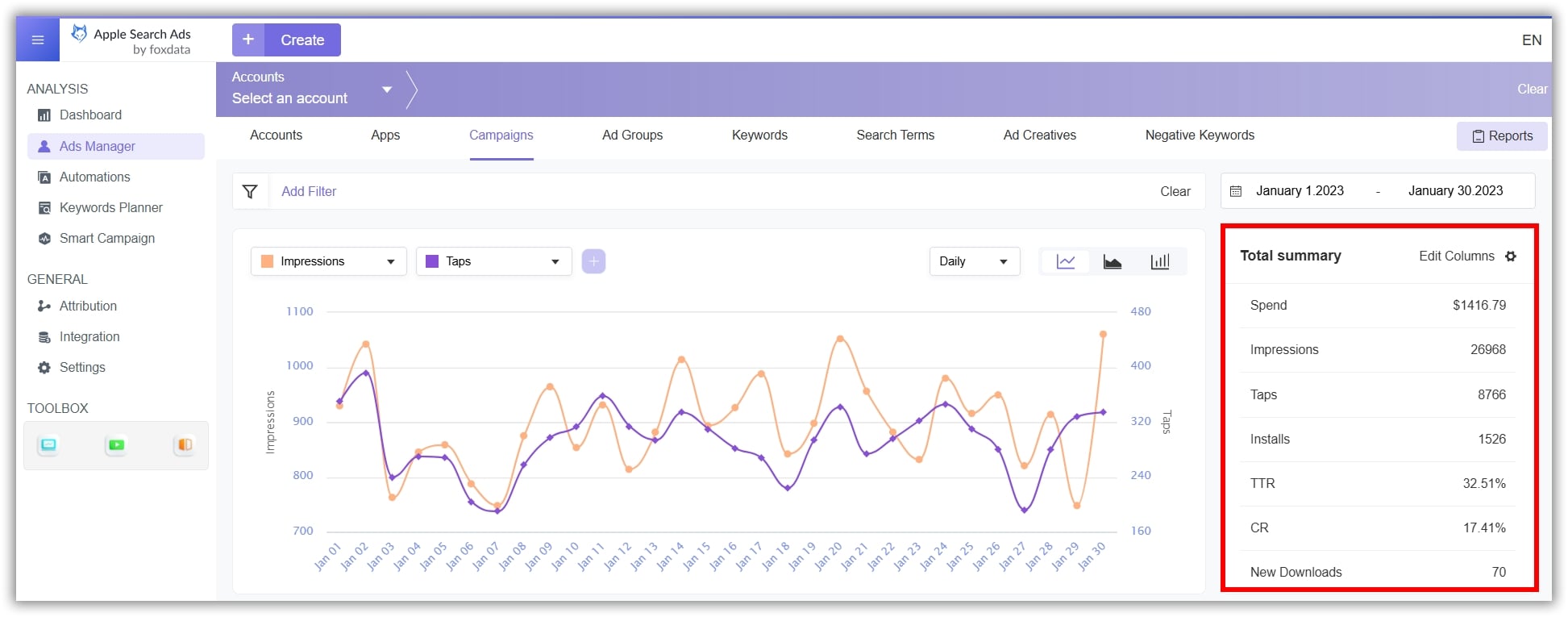Click the Reports button

tap(1502, 136)
